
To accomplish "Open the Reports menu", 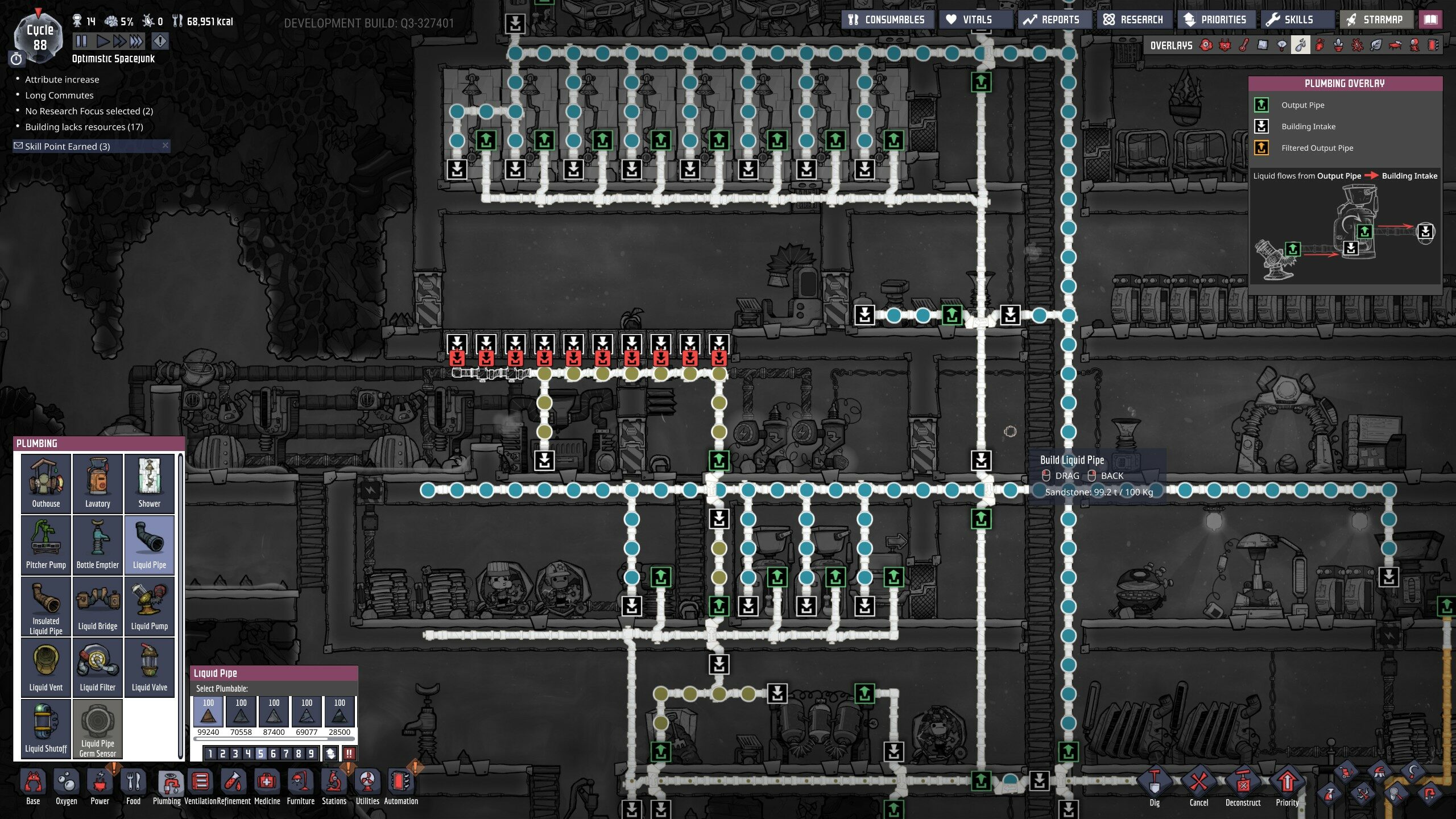I will [x=1054, y=19].
